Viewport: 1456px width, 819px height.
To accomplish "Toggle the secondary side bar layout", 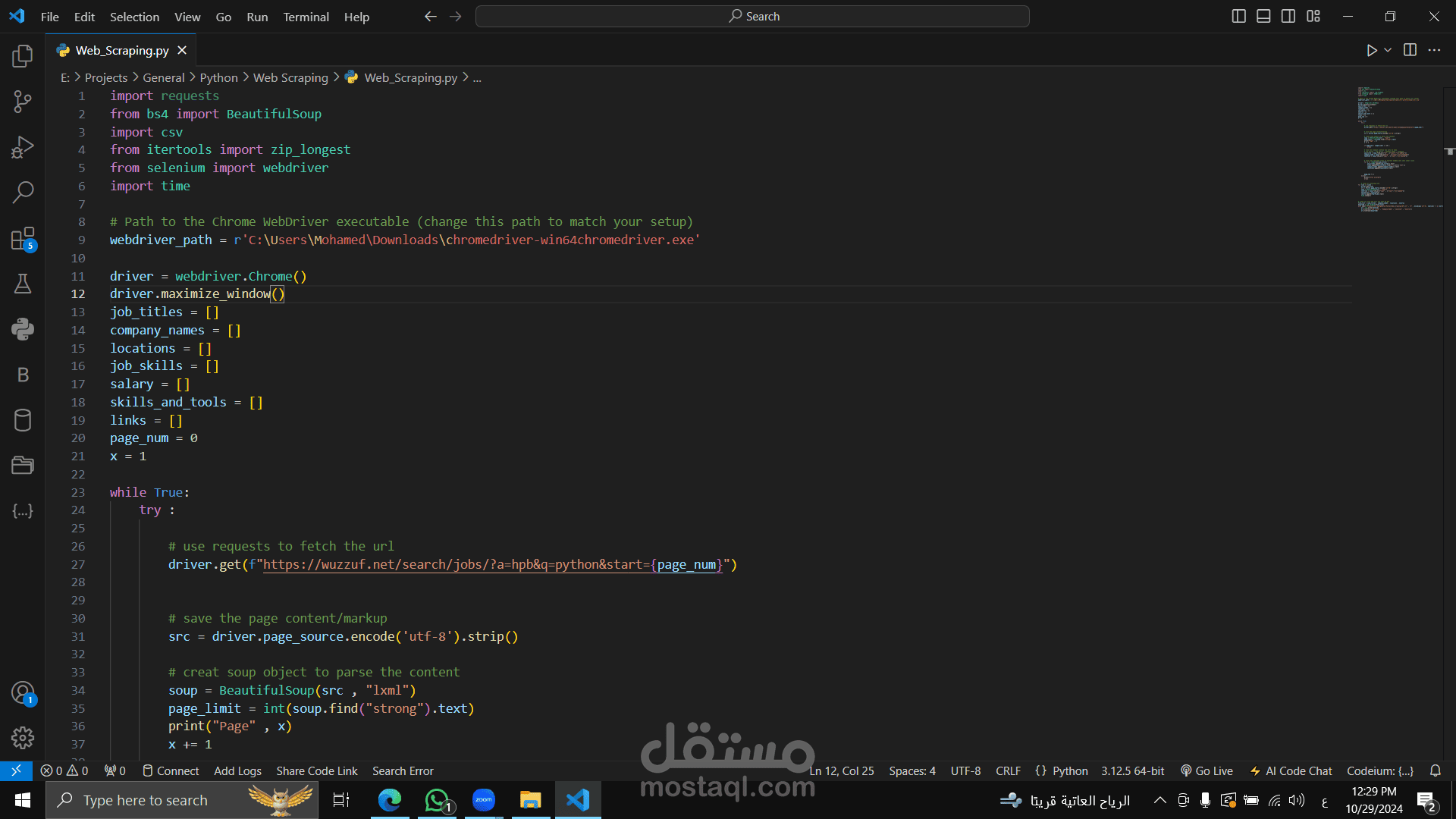I will click(1288, 16).
